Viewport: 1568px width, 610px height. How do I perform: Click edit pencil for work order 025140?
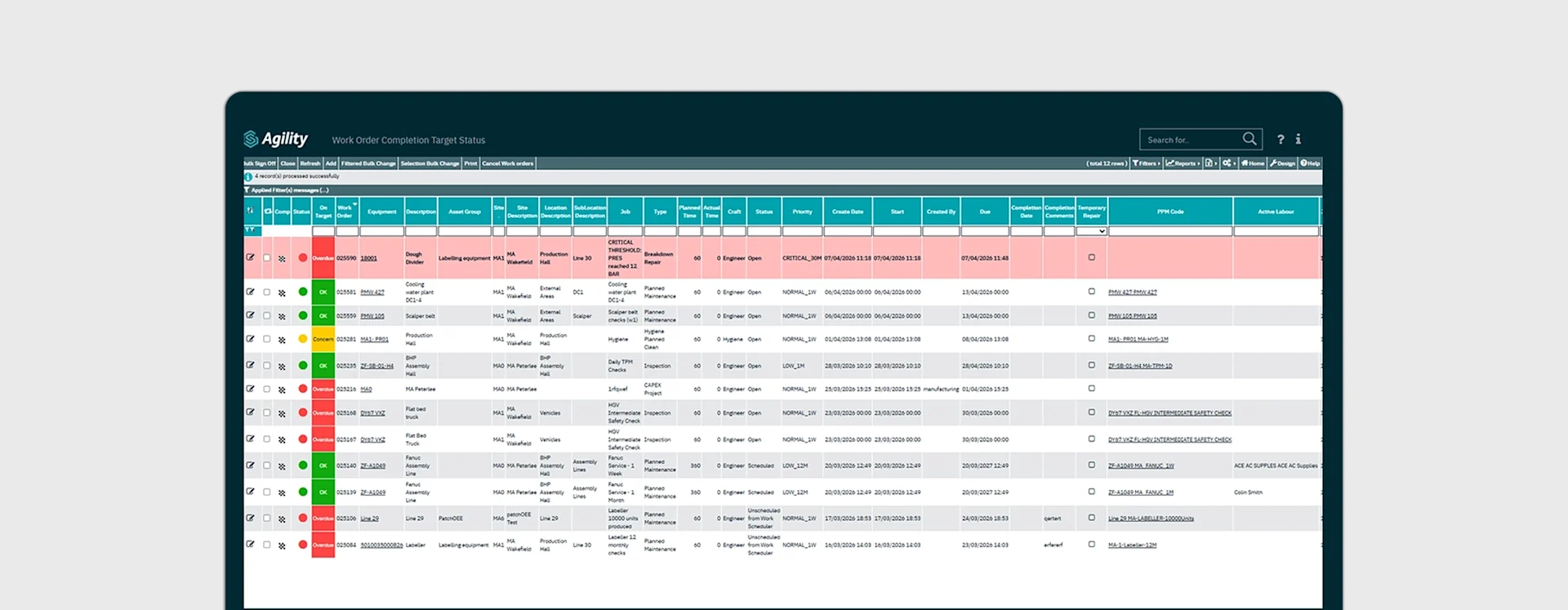(x=251, y=465)
